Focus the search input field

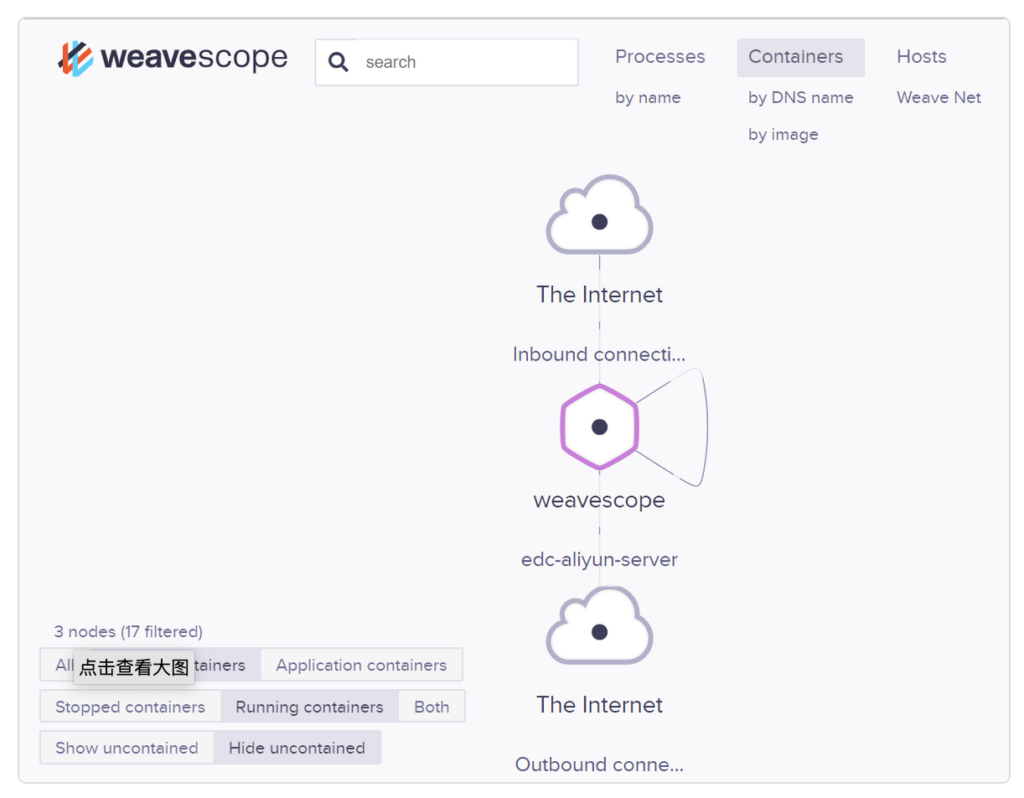[x=447, y=62]
